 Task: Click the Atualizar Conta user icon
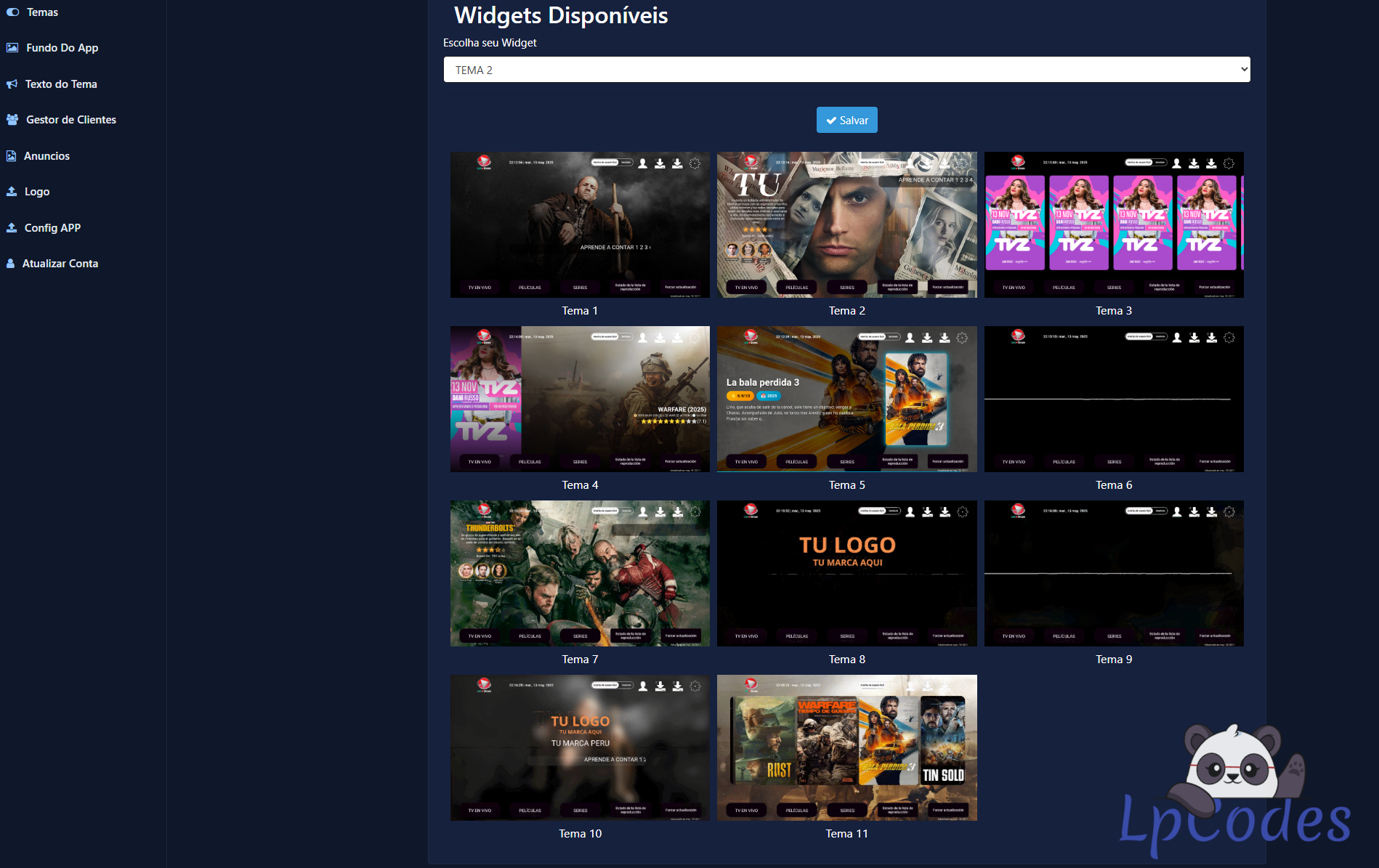[x=10, y=264]
